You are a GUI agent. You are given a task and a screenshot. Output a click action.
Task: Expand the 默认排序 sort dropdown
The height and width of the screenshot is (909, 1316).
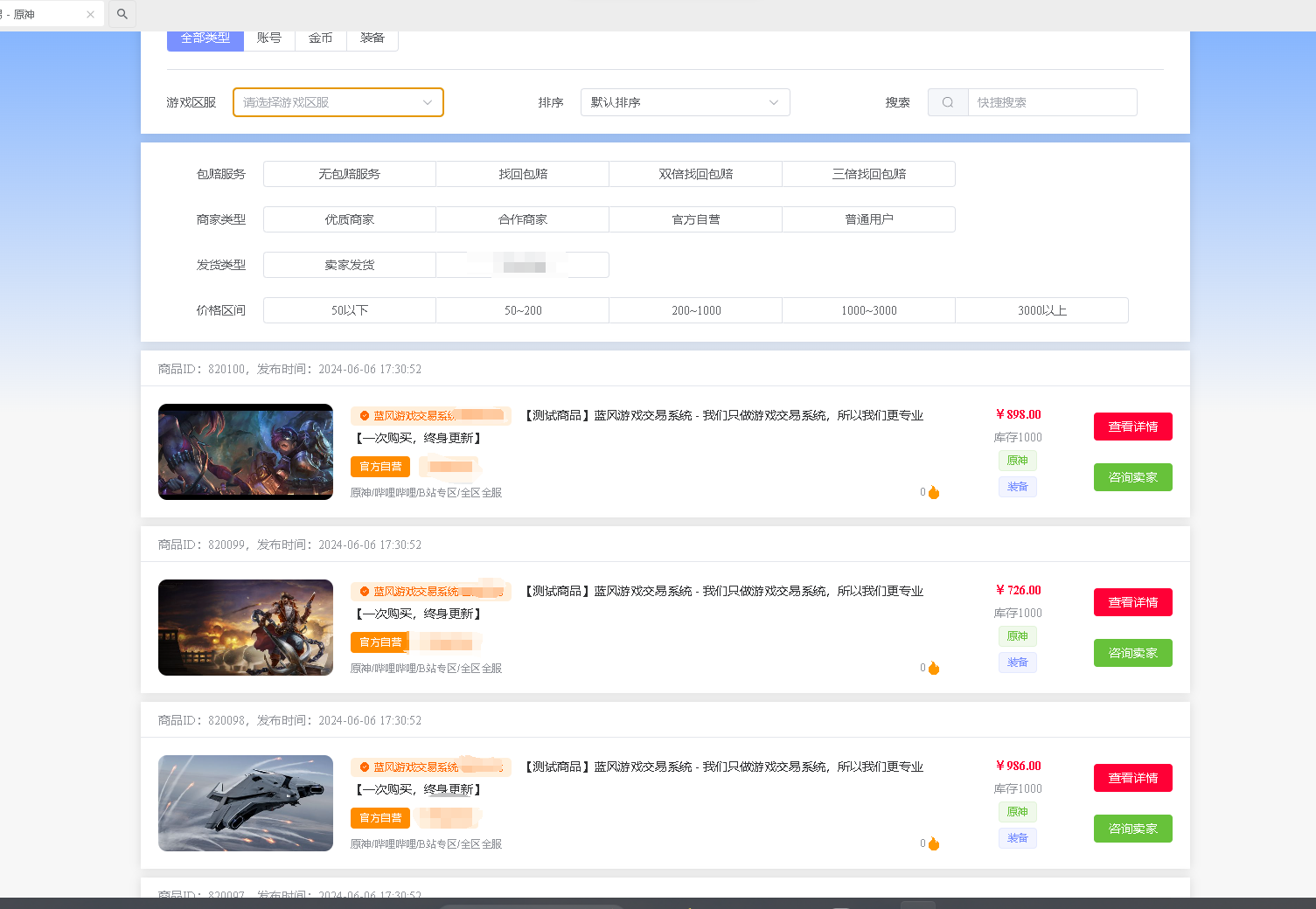point(685,102)
